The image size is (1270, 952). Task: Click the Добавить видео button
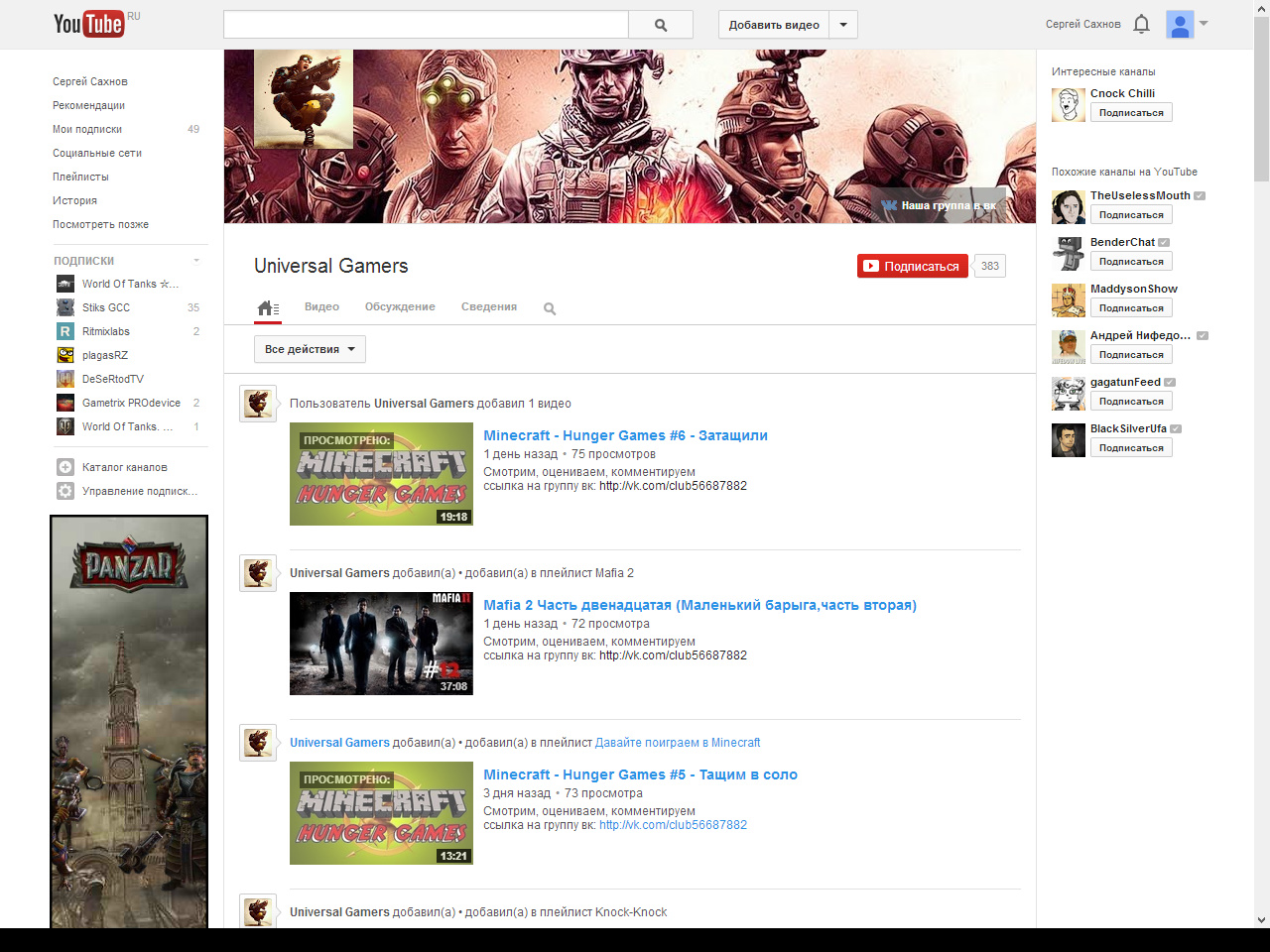pyautogui.click(x=774, y=25)
